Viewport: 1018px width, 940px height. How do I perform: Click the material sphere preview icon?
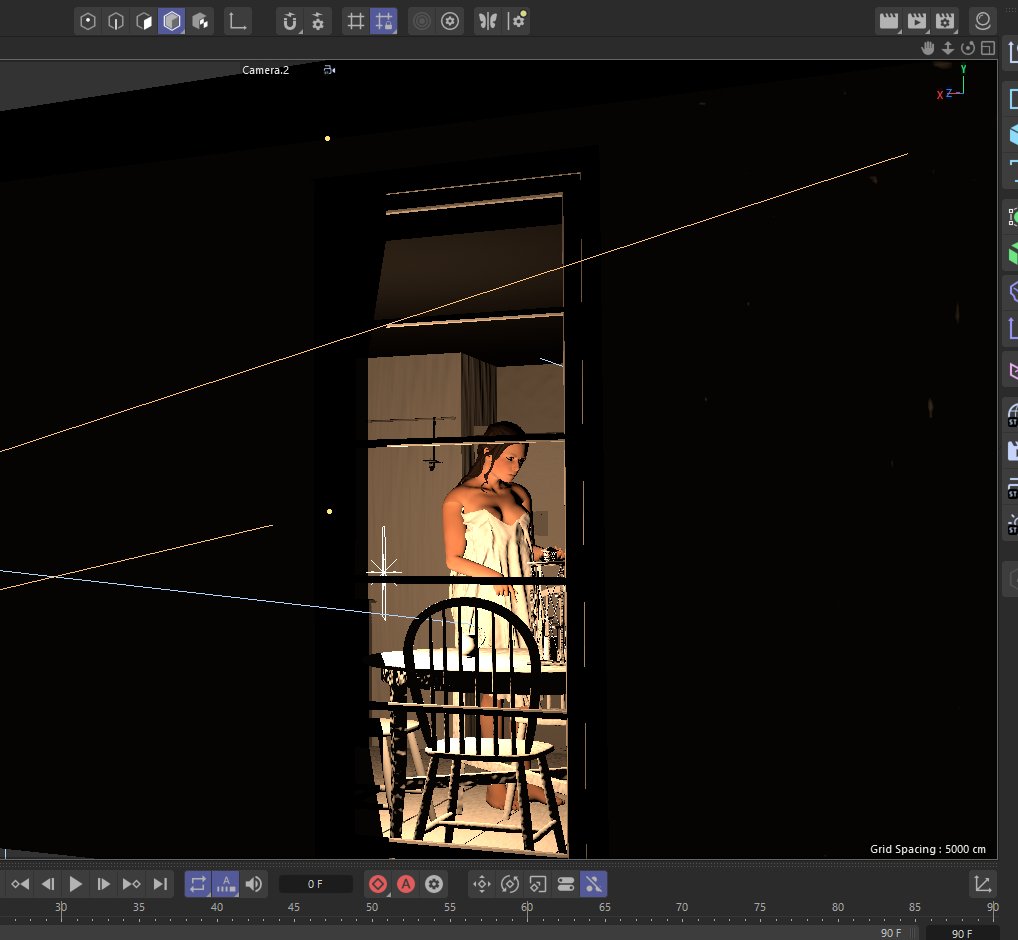983,21
